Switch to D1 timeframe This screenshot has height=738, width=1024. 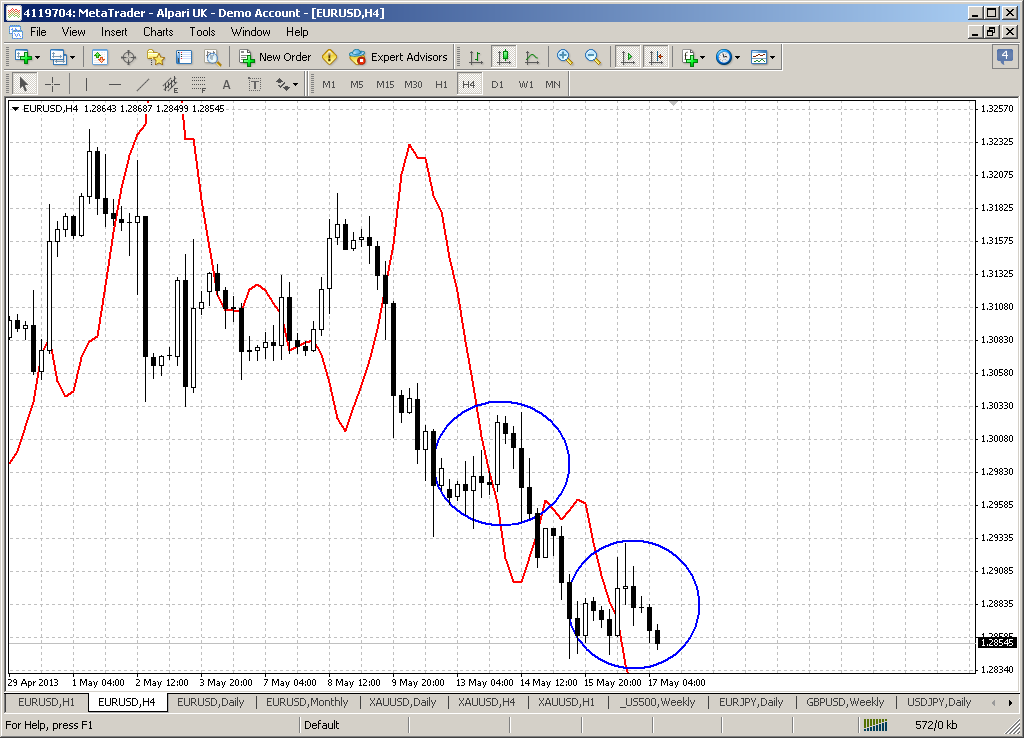tap(498, 84)
